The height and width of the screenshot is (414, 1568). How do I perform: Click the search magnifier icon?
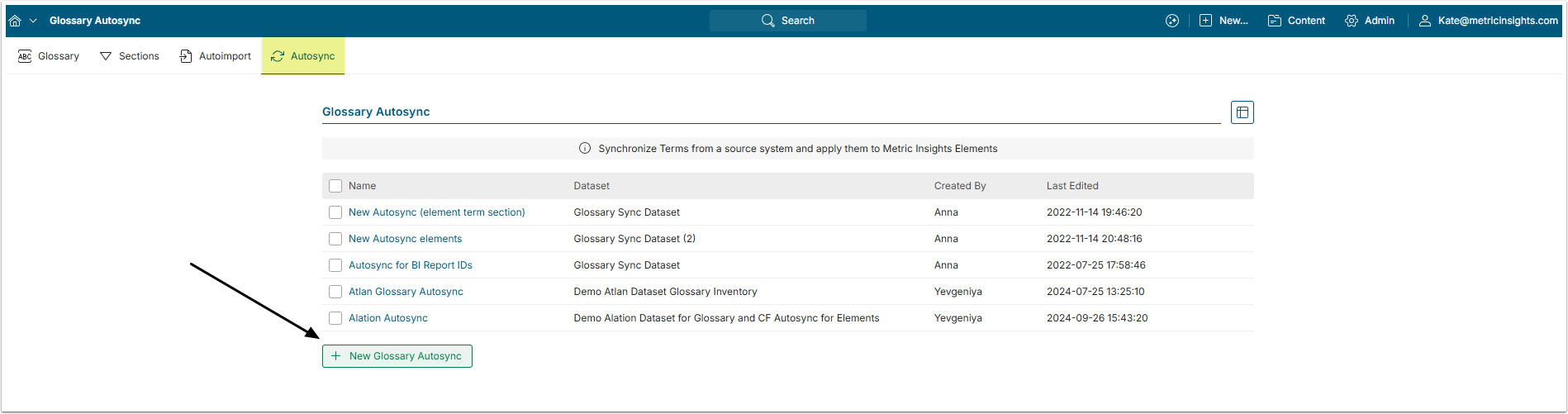point(768,21)
